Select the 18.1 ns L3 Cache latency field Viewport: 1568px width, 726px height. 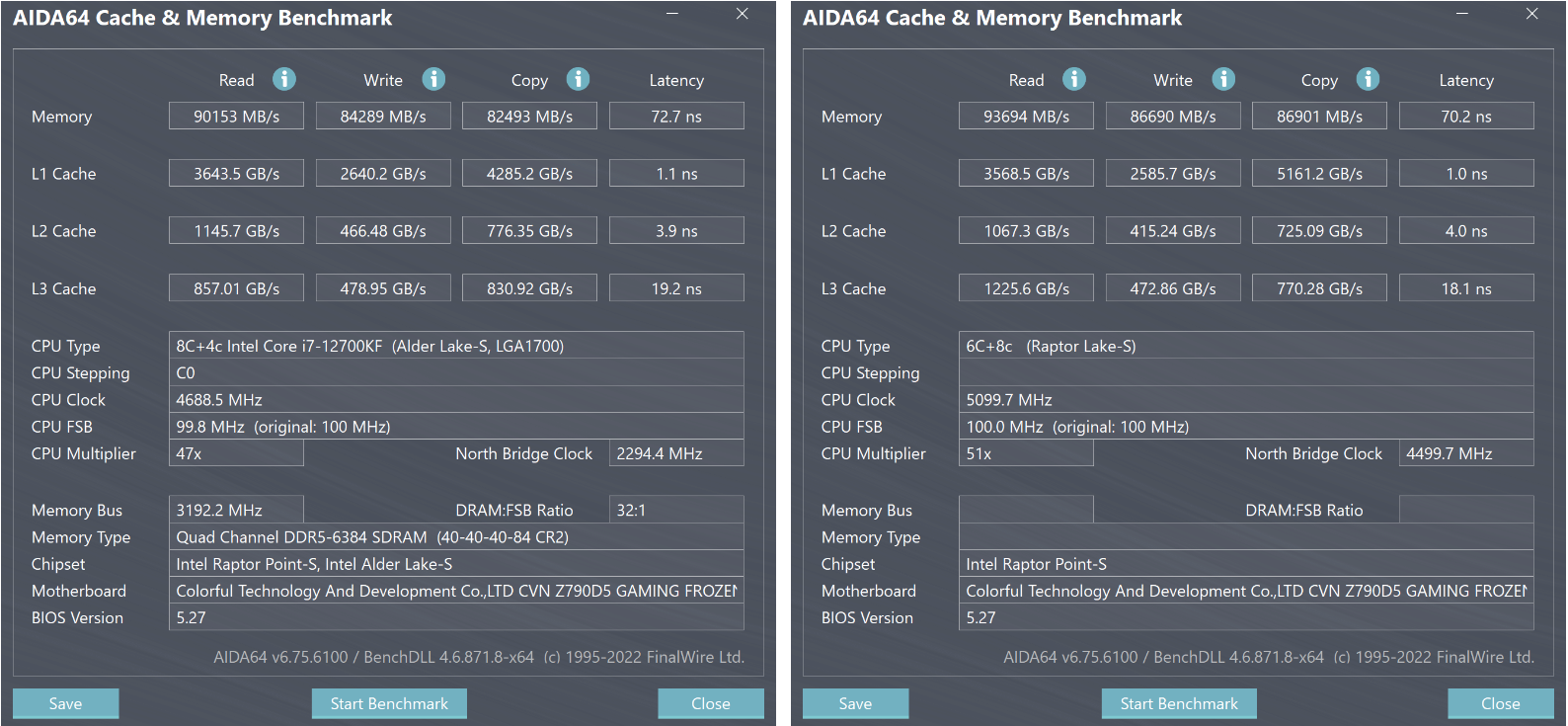tap(1466, 288)
